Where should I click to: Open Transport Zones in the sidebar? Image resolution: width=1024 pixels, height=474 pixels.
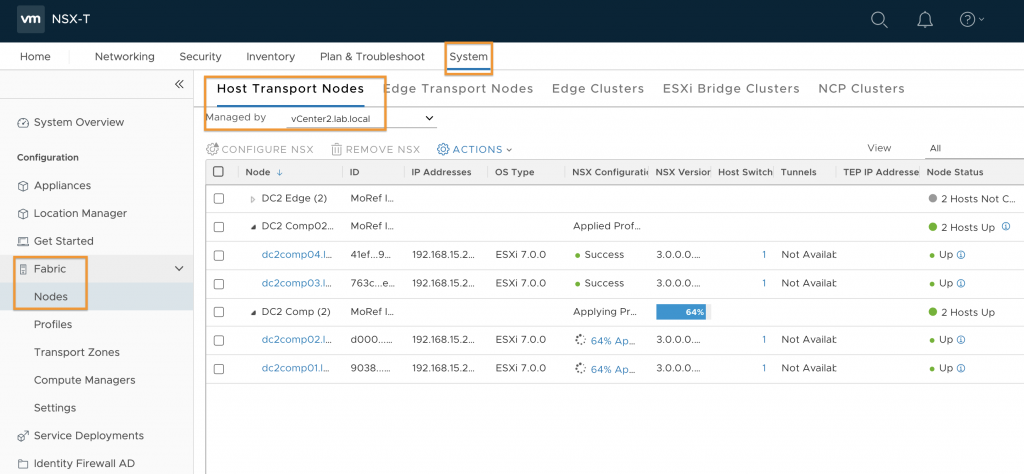pyautogui.click(x=77, y=352)
